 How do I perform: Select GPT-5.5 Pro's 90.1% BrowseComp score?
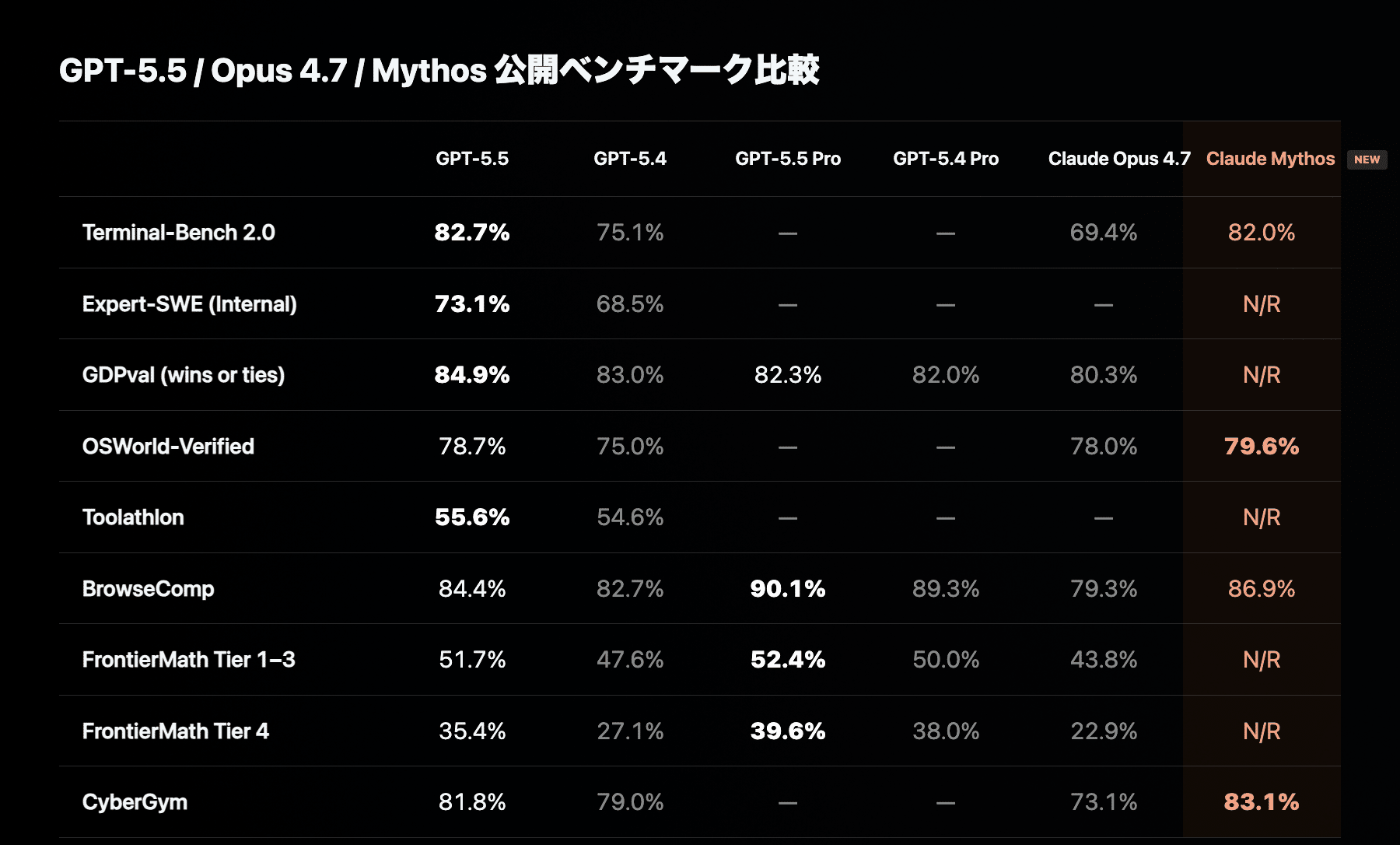[787, 589]
